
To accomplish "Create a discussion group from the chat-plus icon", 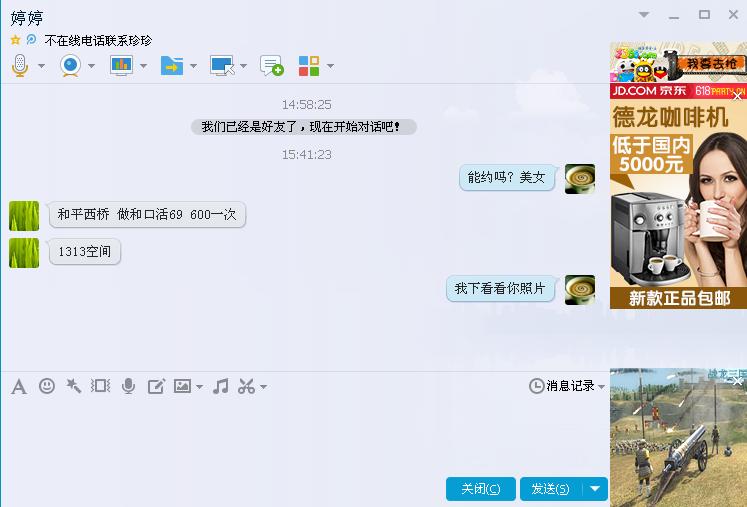I will (x=272, y=66).
